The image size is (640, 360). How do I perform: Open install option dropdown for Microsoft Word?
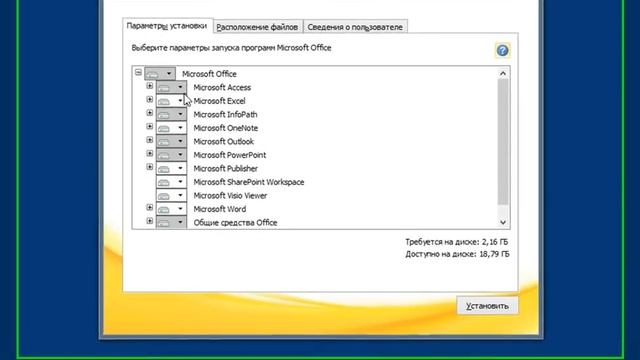point(171,208)
